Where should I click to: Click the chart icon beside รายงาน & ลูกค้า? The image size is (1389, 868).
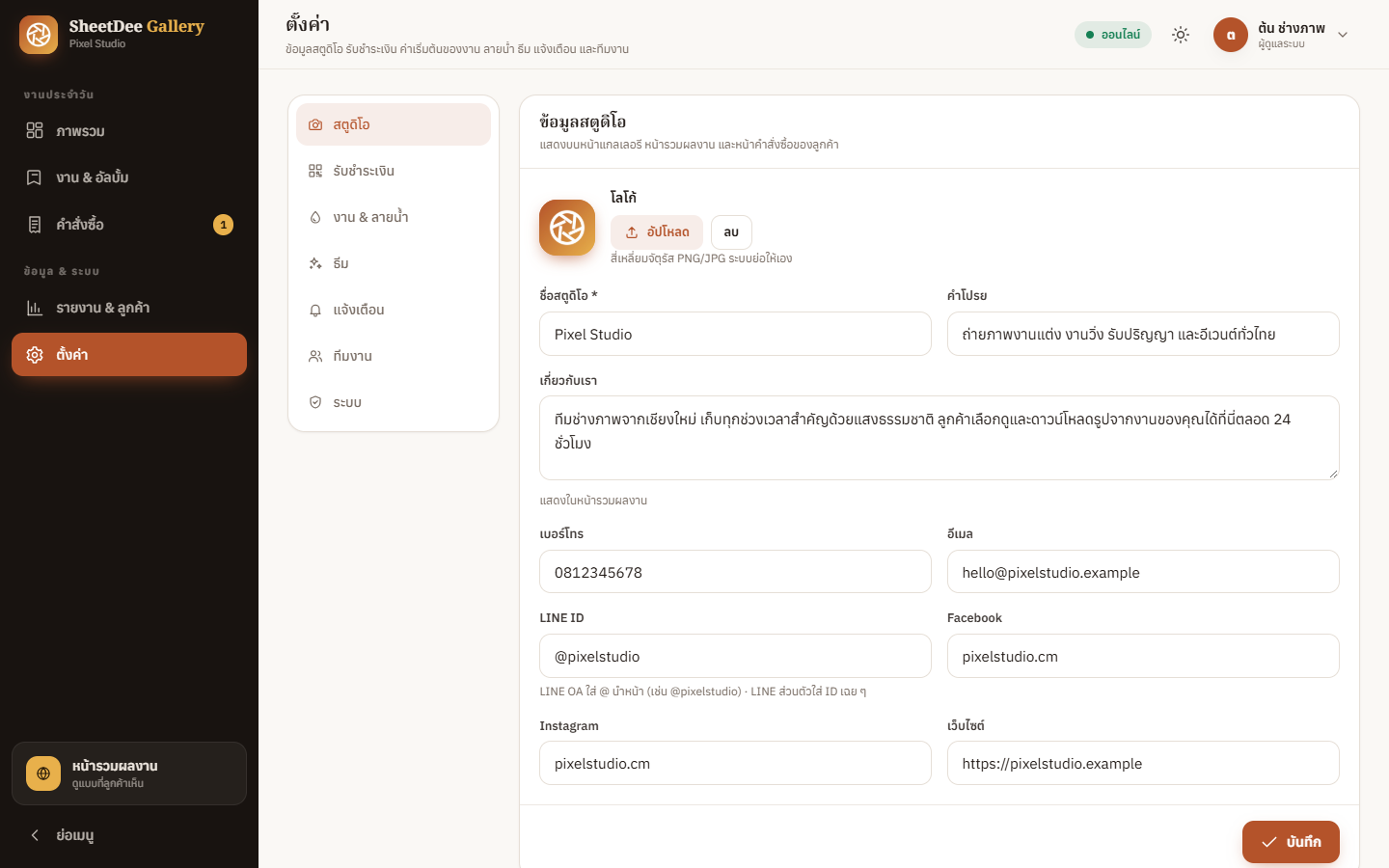35,308
